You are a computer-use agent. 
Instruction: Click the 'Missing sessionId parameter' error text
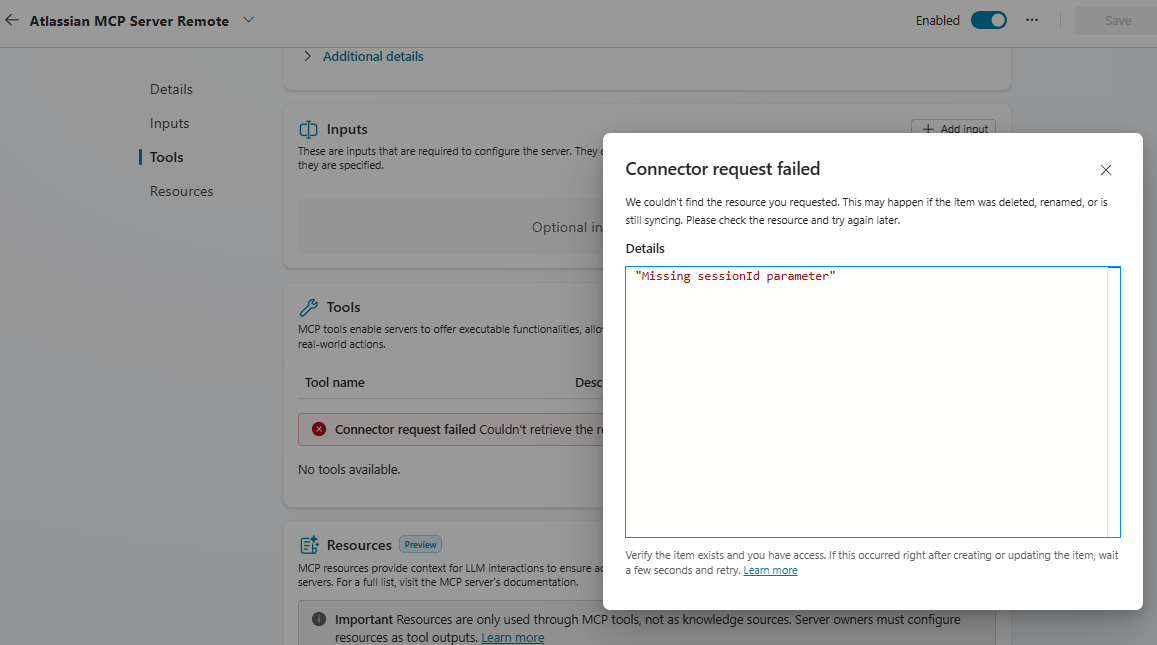pos(735,276)
